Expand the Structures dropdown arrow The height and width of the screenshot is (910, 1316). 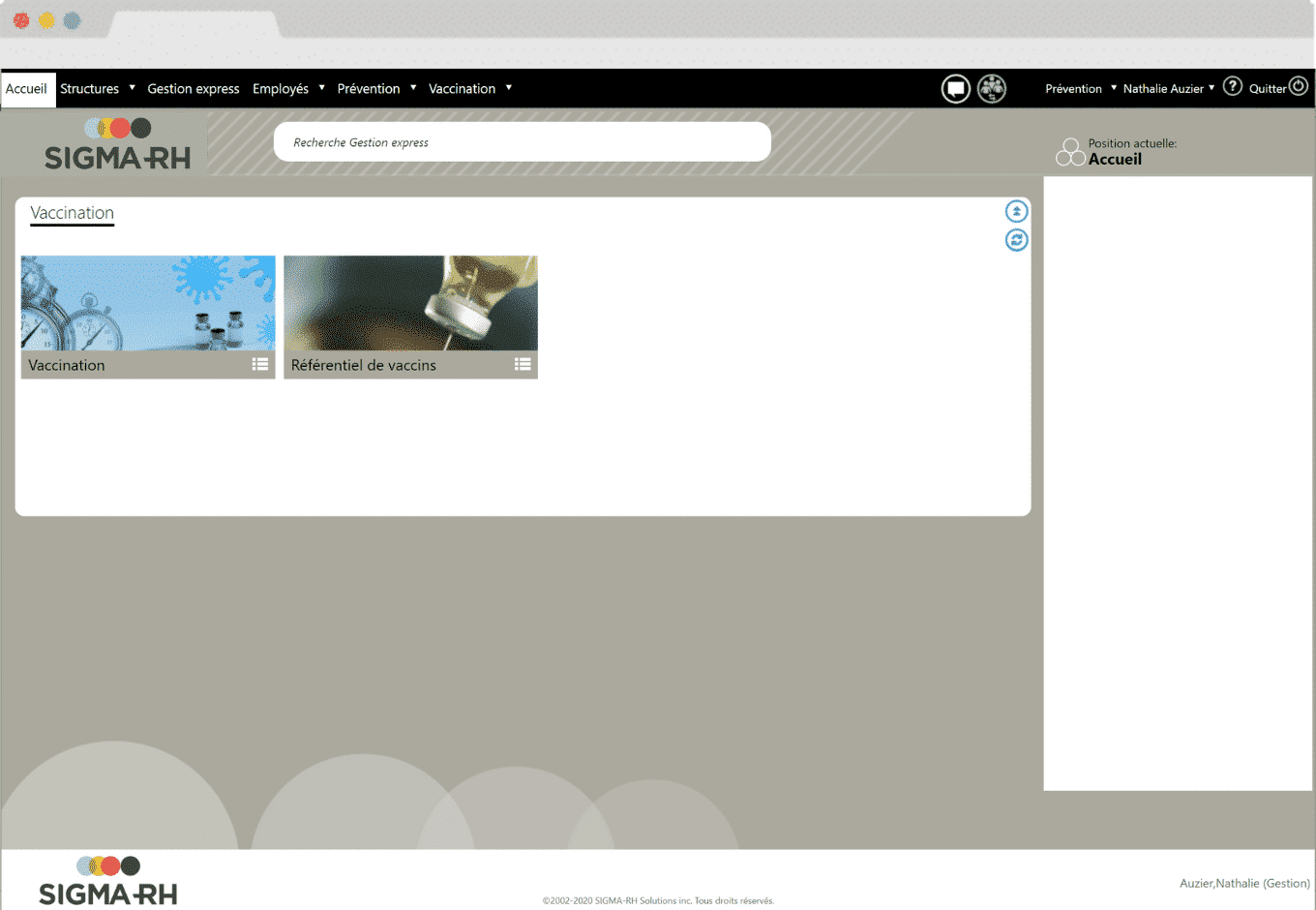(x=132, y=88)
